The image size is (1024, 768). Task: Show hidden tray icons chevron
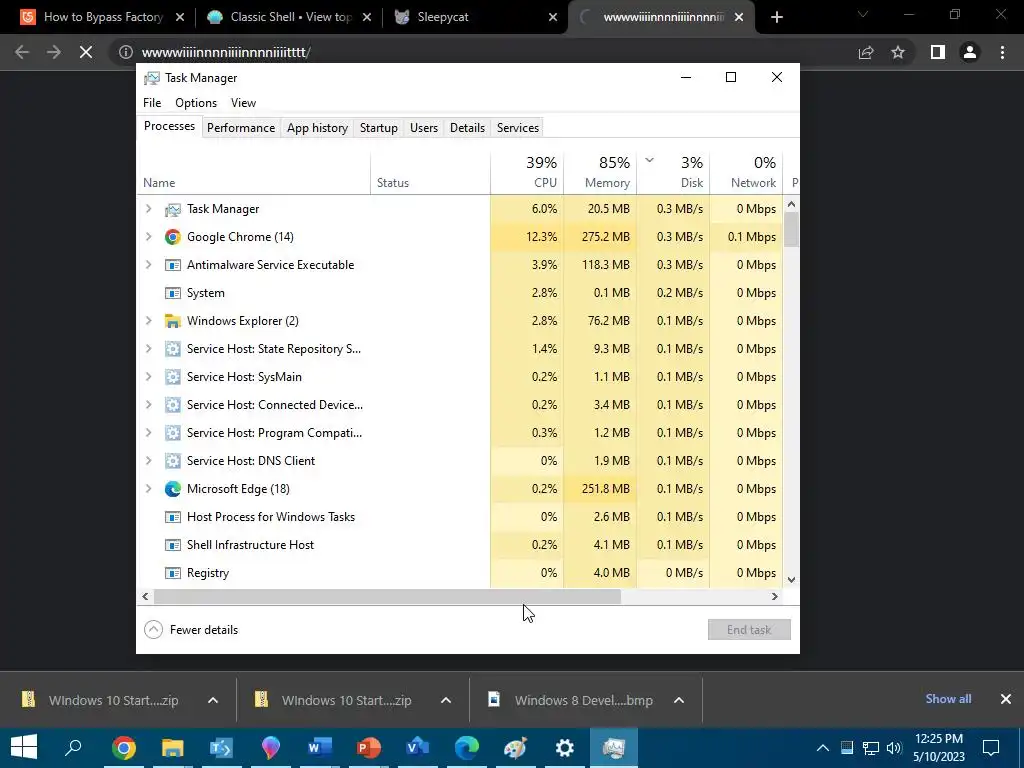823,748
